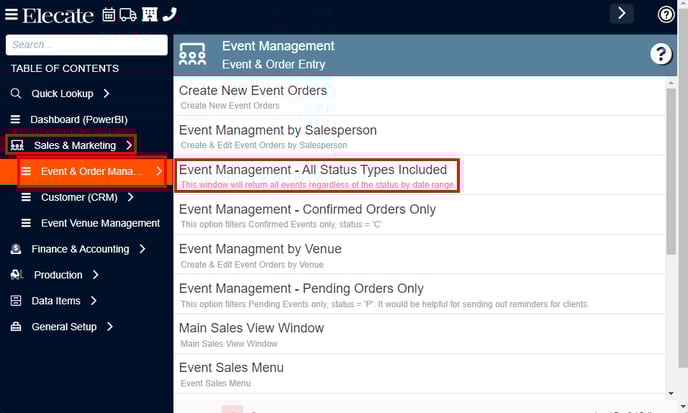Expand the Customer (CRM) chevron
Viewport: 688px width, 413px height.
tap(130, 197)
